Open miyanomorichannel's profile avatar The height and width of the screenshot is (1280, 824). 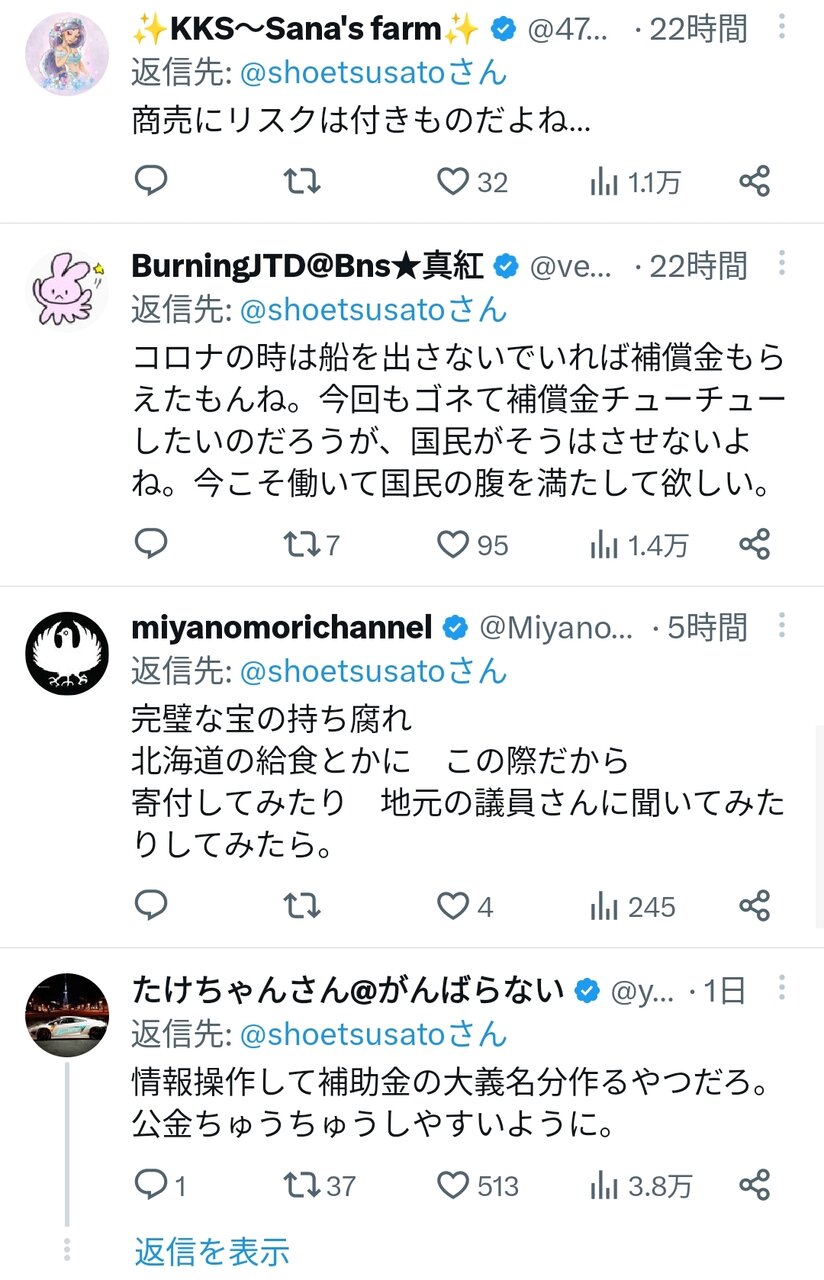click(66, 653)
